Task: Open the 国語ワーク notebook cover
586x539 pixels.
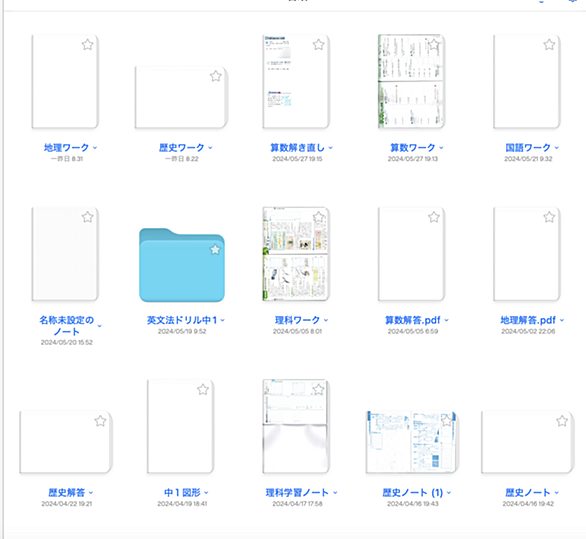Action: pyautogui.click(x=527, y=81)
